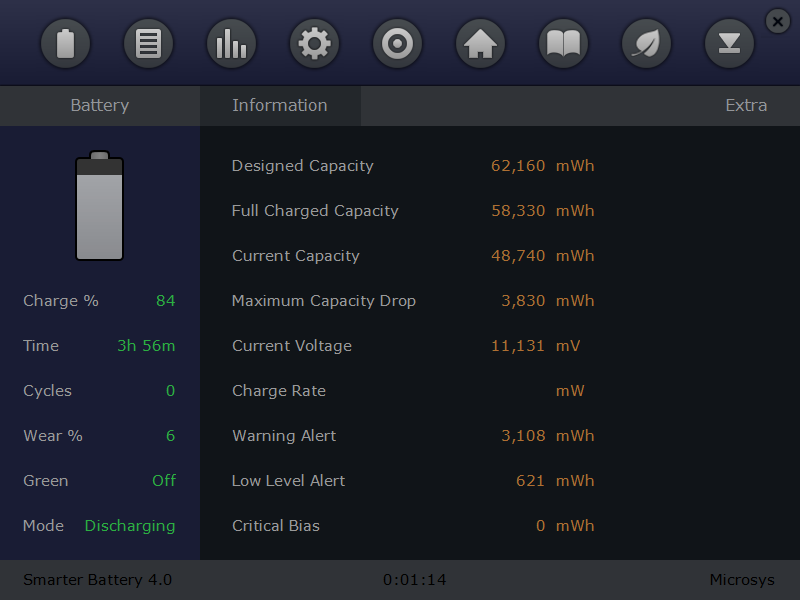Show the bar chart statistics icon

(232, 43)
